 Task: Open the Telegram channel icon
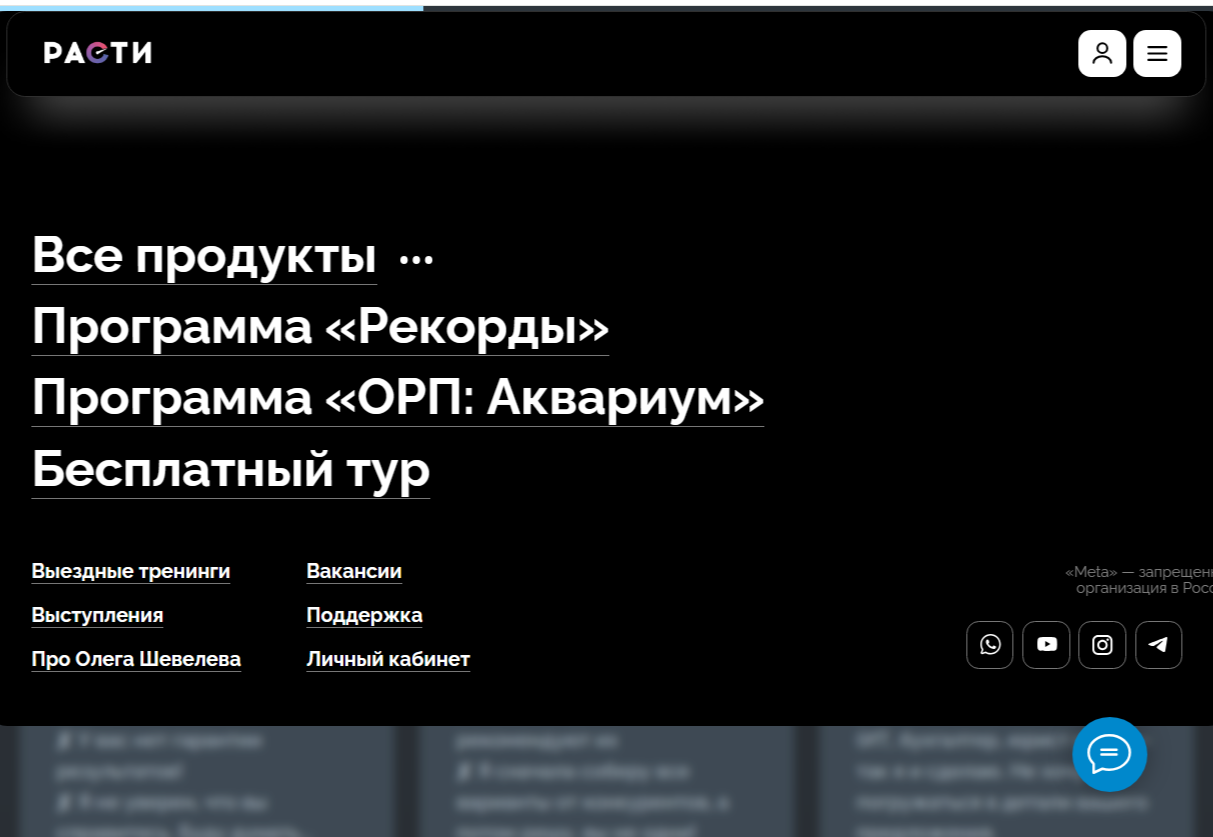[x=1158, y=645]
